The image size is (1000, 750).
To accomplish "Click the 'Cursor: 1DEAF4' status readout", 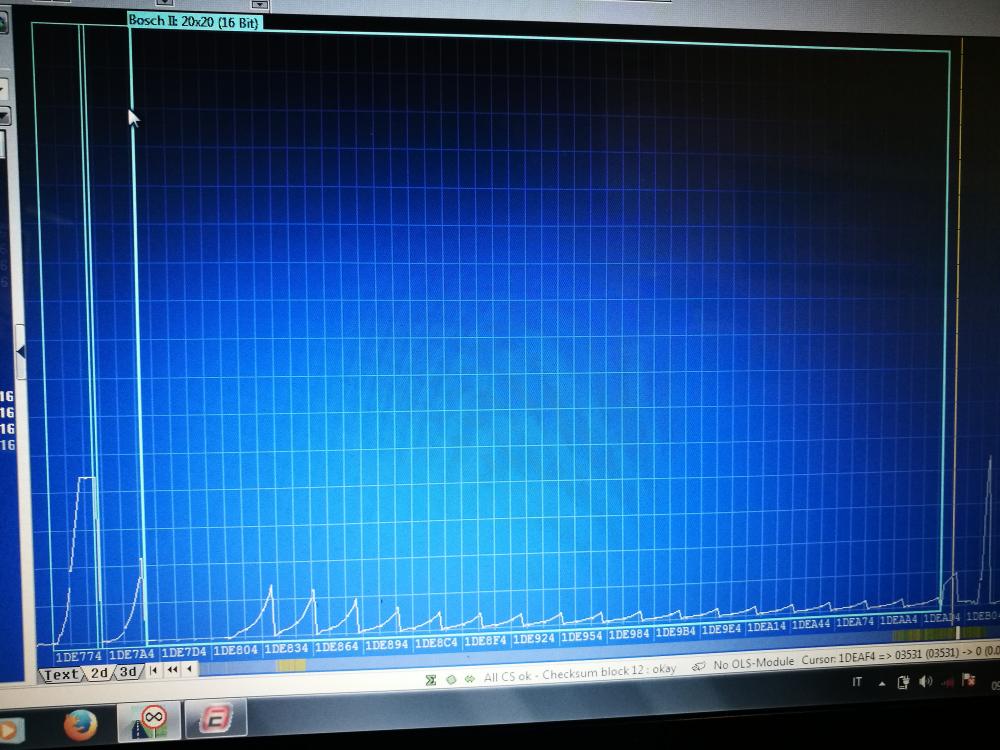I will tap(838, 658).
